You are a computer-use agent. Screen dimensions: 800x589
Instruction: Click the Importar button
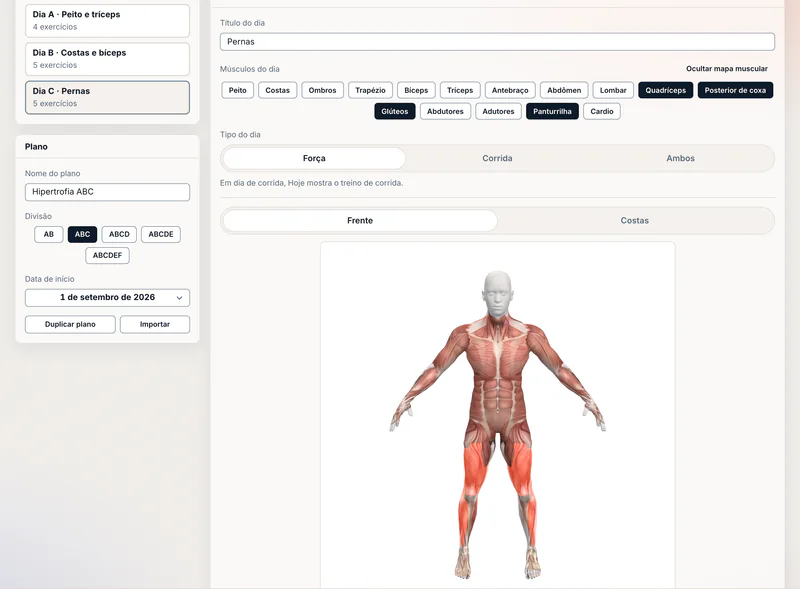pyautogui.click(x=155, y=325)
